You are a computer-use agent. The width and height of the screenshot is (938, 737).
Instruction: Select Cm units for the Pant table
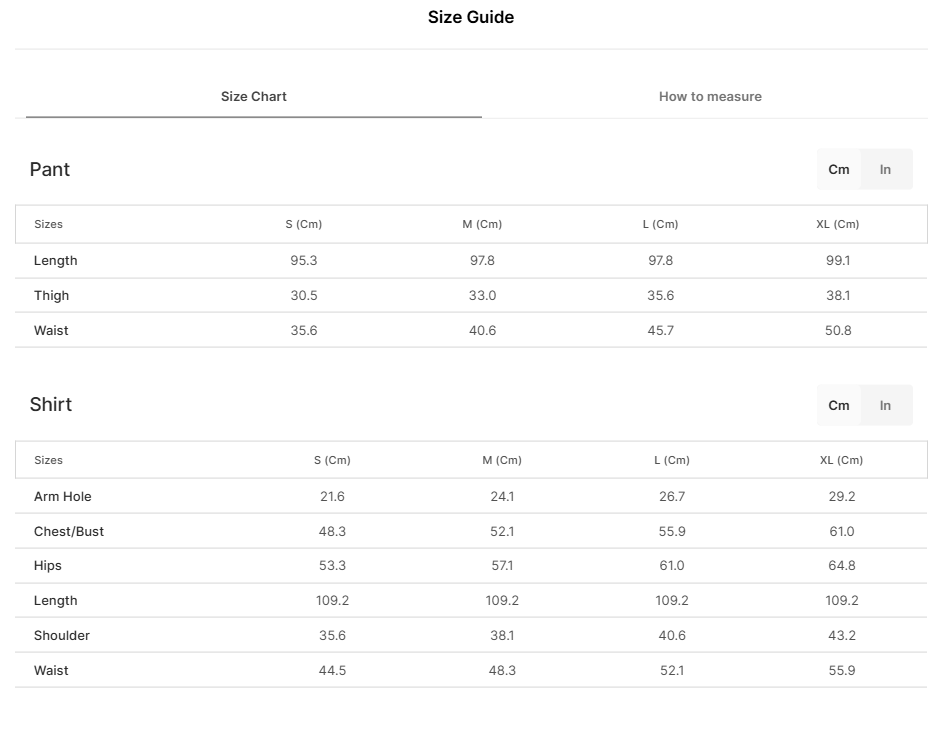click(x=839, y=170)
